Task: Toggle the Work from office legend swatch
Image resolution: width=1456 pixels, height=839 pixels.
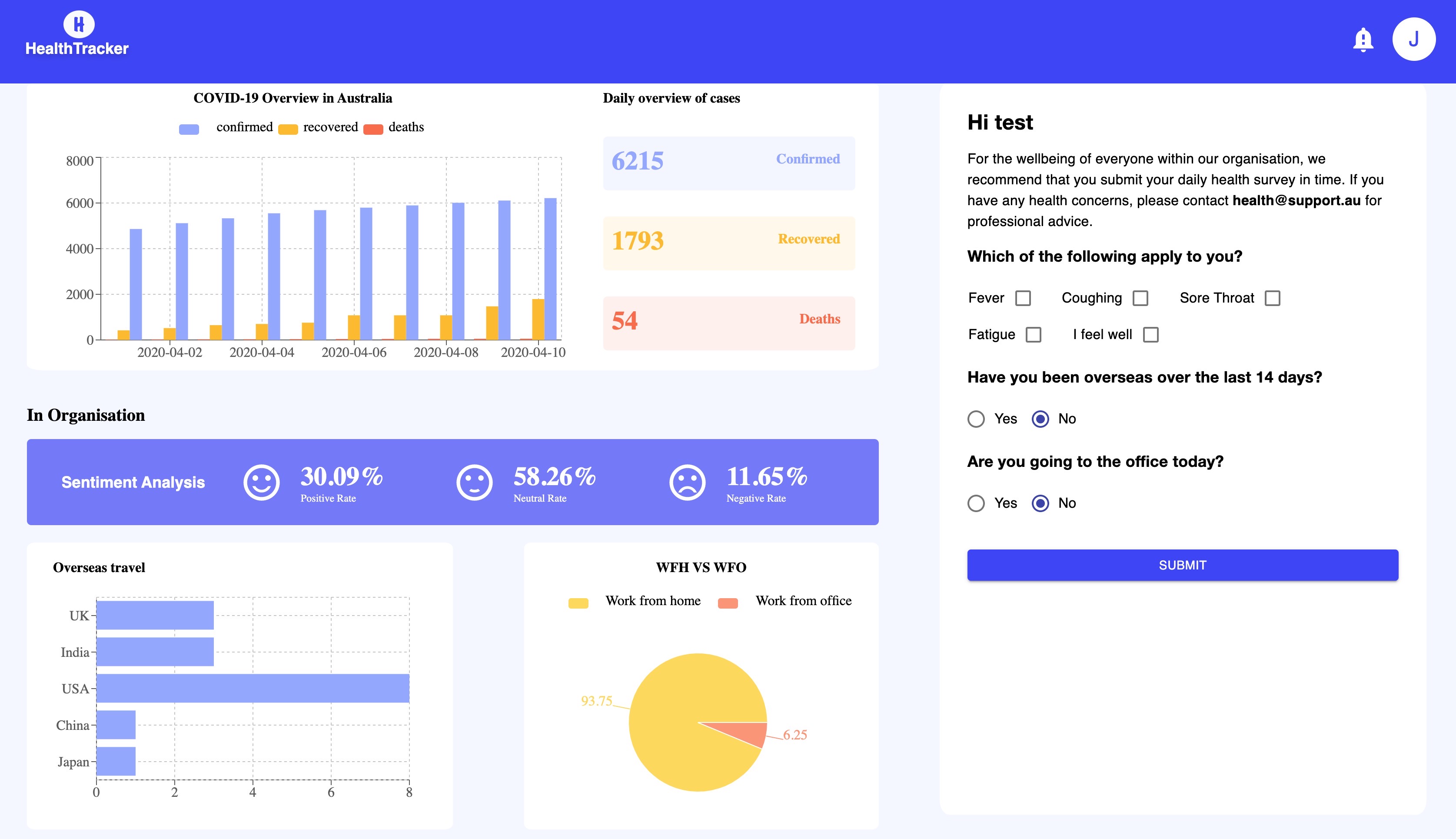Action: (x=728, y=603)
